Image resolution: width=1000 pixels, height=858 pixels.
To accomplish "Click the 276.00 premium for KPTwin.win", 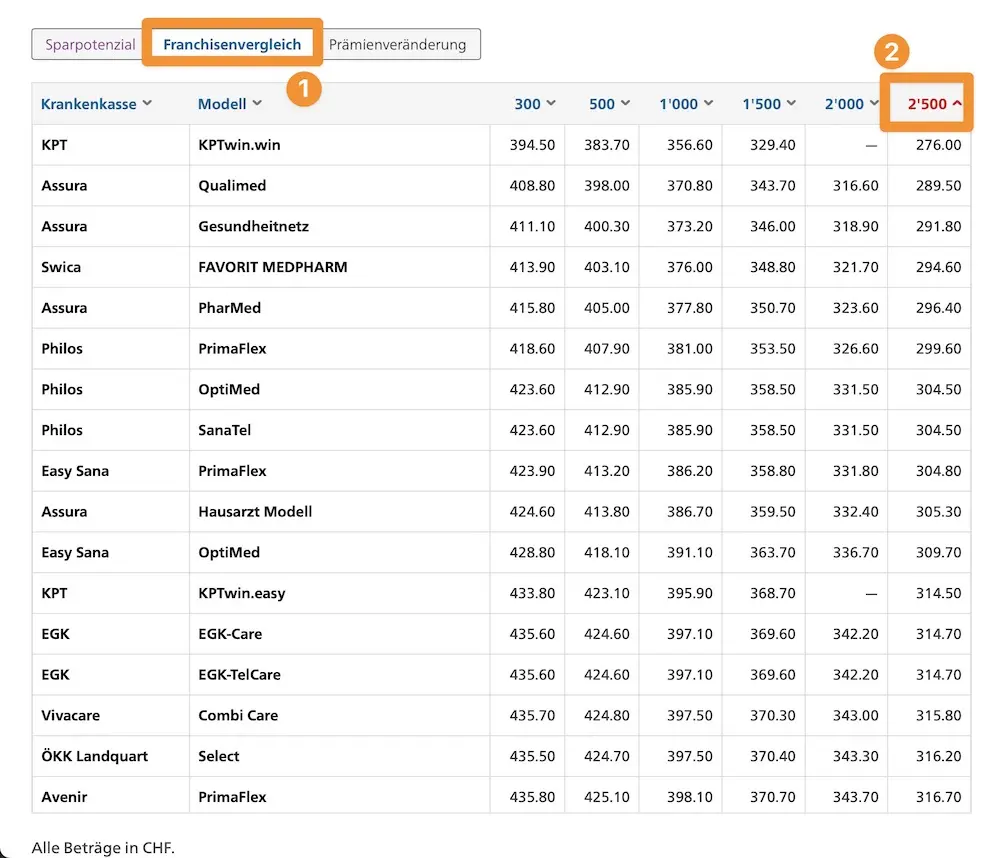I will point(938,145).
